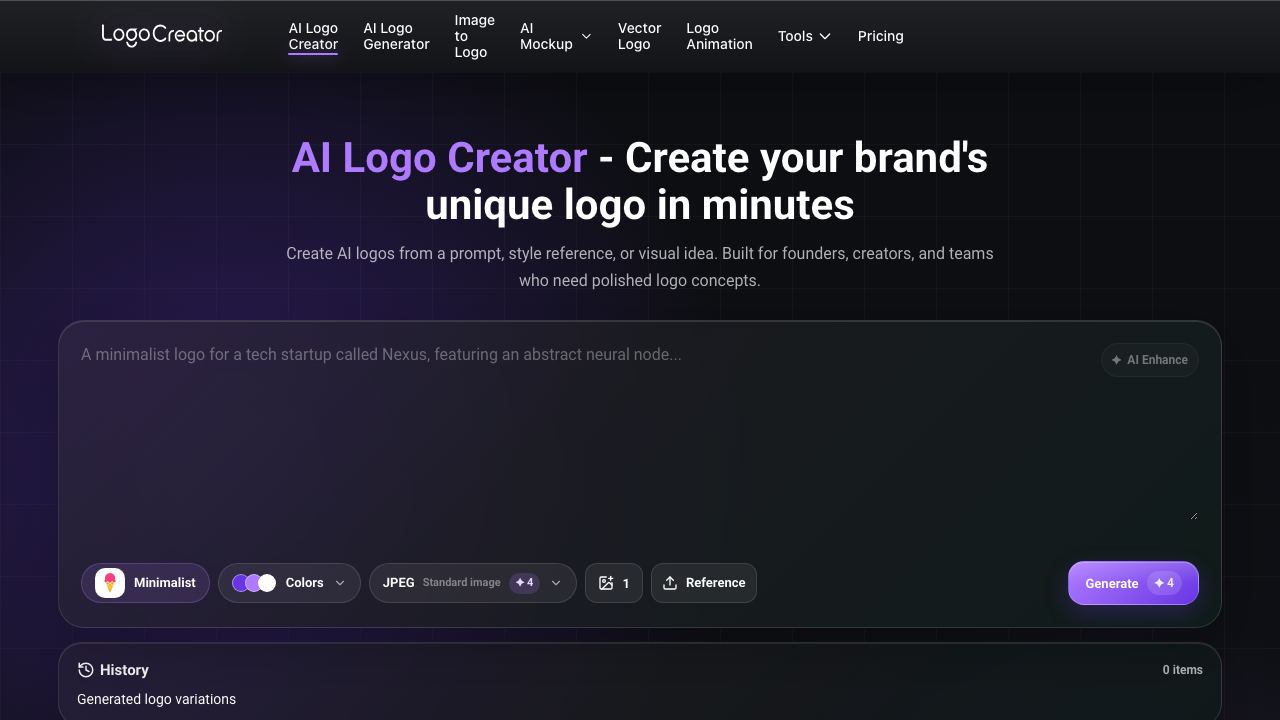The image size is (1280, 720).
Task: Click the upload icon beside Reference
Action: click(x=670, y=583)
